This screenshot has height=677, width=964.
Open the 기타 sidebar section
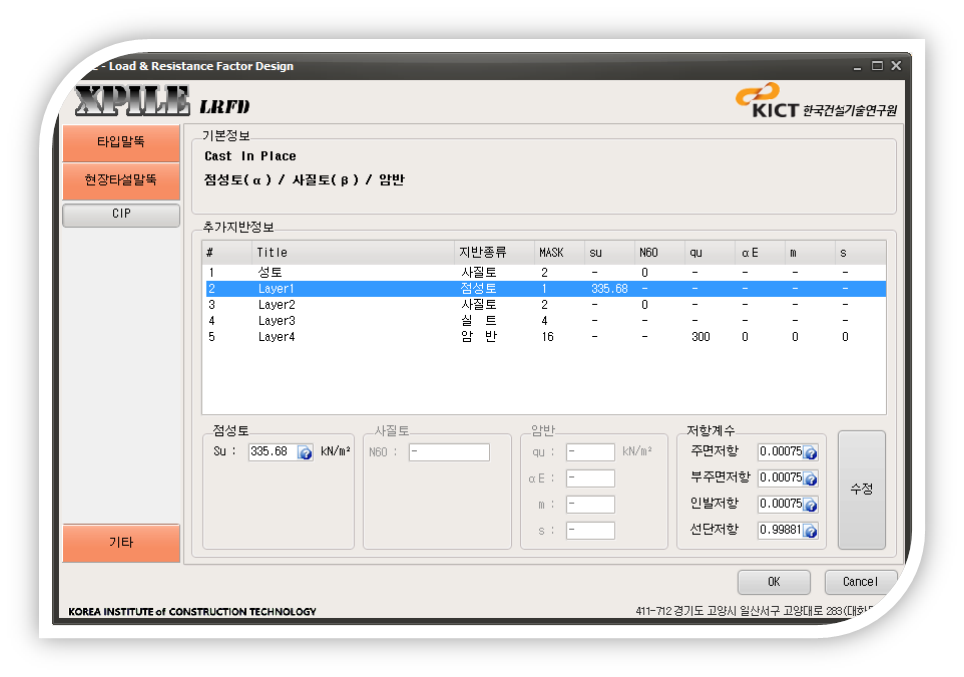tap(121, 543)
